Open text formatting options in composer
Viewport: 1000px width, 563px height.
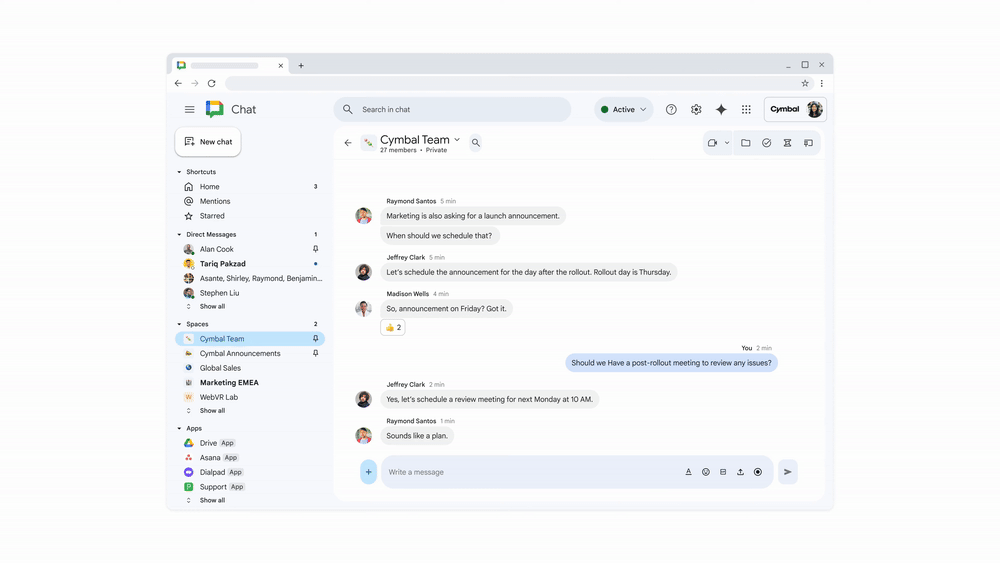click(688, 472)
